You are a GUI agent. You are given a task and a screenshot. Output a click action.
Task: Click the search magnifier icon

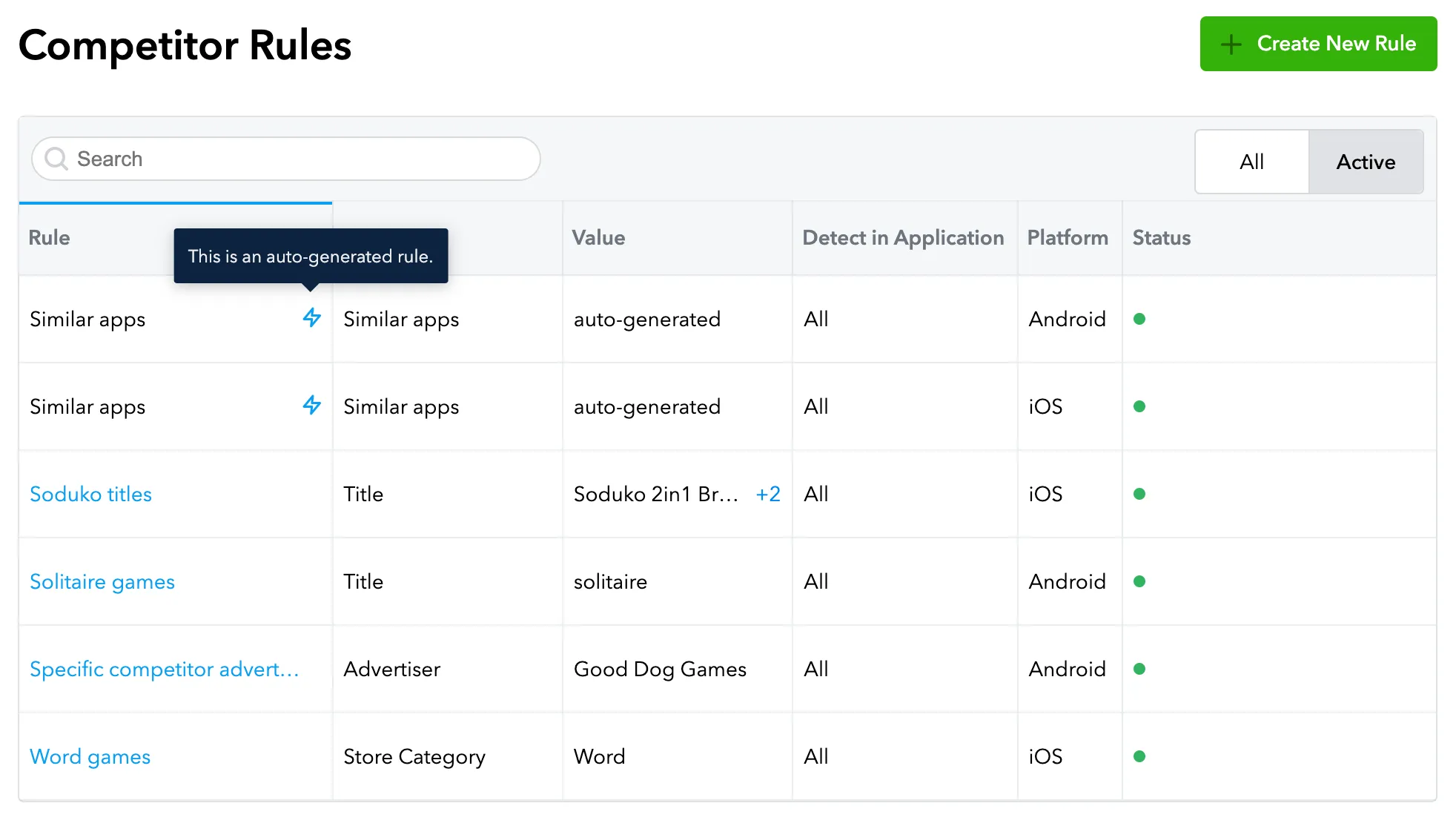tap(56, 159)
